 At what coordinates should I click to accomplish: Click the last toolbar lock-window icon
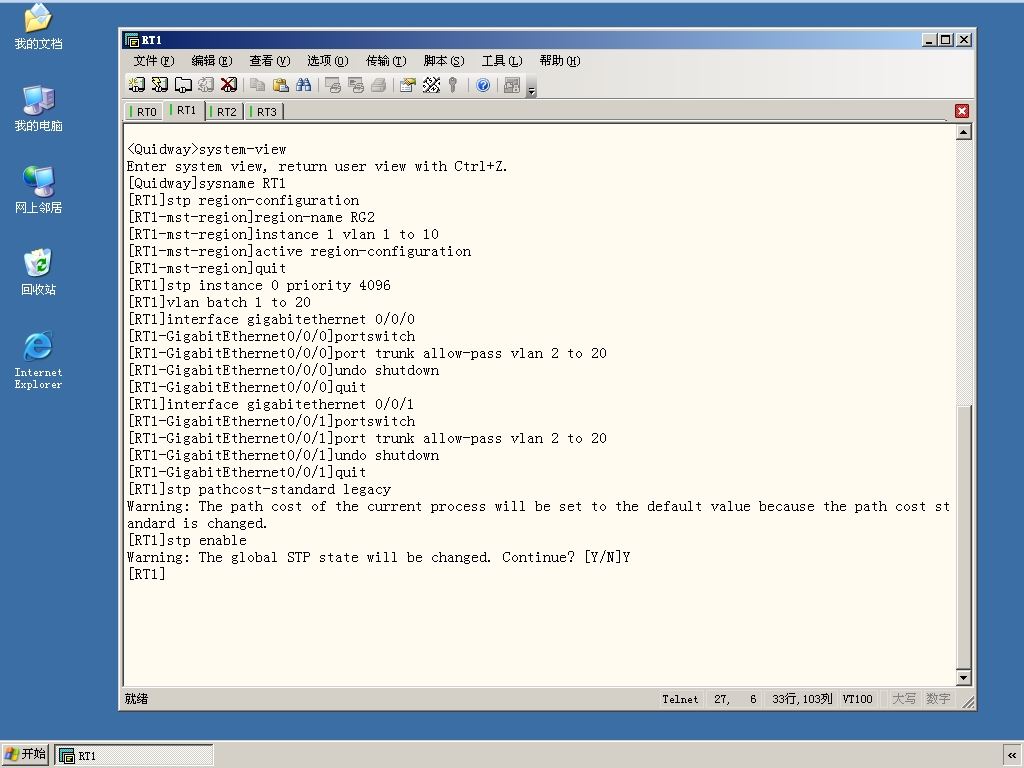(512, 85)
